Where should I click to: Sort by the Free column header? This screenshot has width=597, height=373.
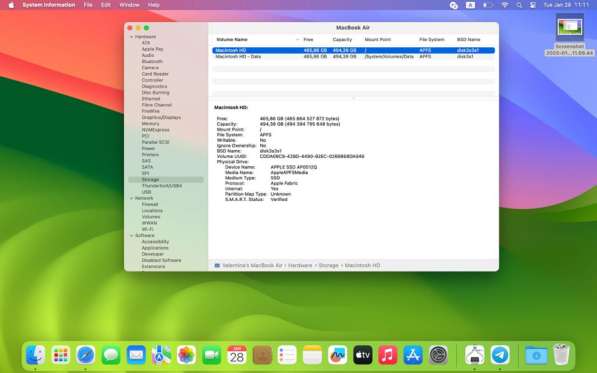308,40
